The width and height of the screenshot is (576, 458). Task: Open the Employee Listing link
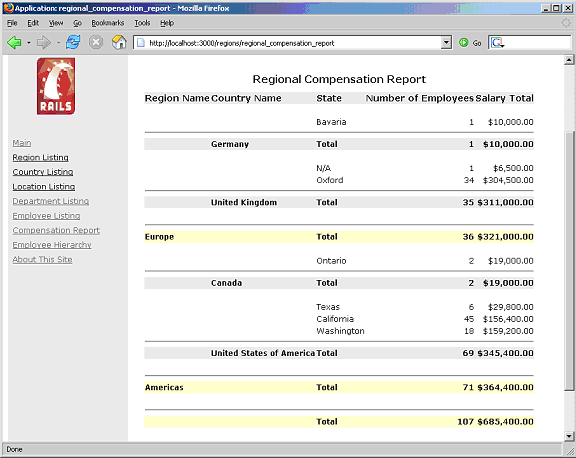[x=46, y=216]
